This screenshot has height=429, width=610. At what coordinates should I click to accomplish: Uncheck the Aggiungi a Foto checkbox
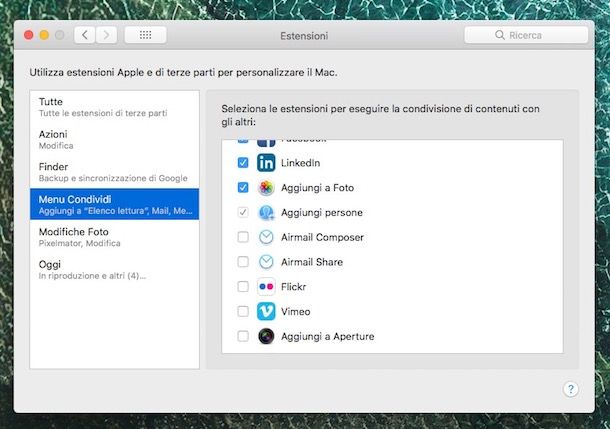coord(243,187)
